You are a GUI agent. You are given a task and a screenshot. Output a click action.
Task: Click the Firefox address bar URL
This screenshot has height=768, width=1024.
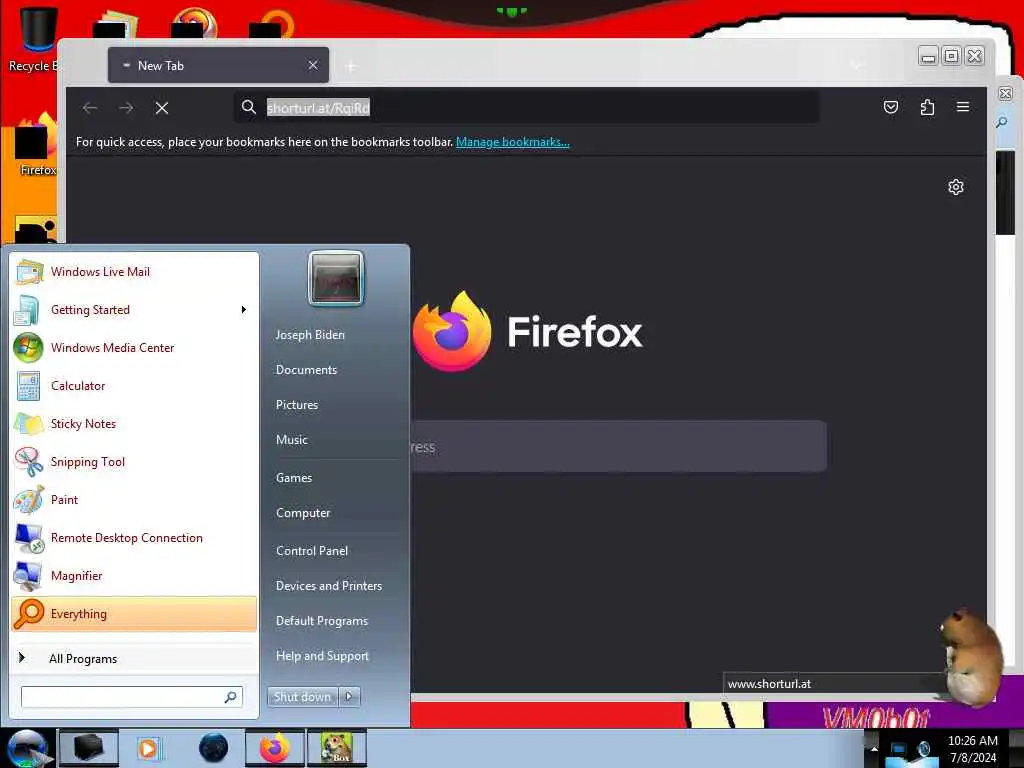(319, 108)
